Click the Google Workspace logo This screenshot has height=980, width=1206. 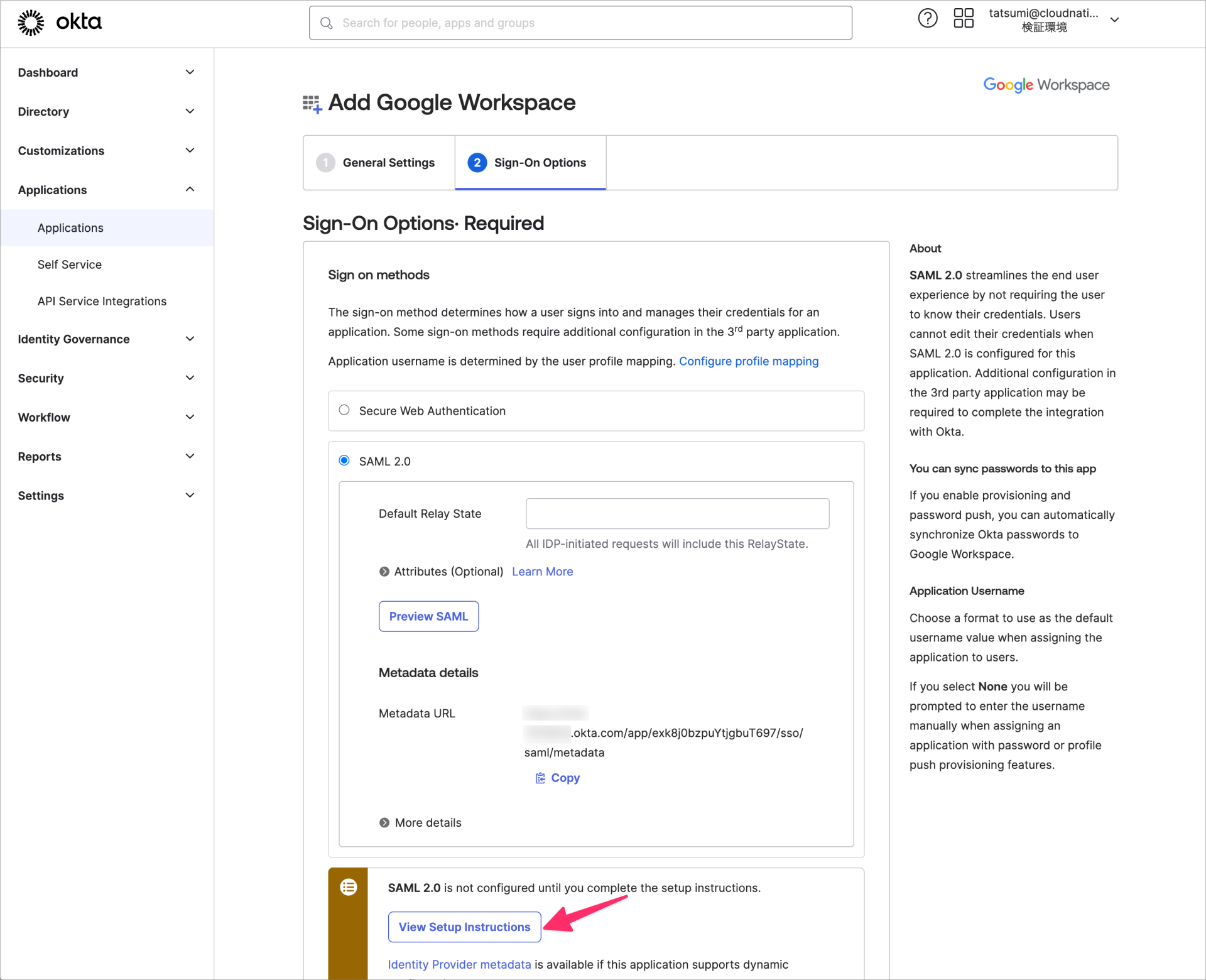click(1045, 85)
